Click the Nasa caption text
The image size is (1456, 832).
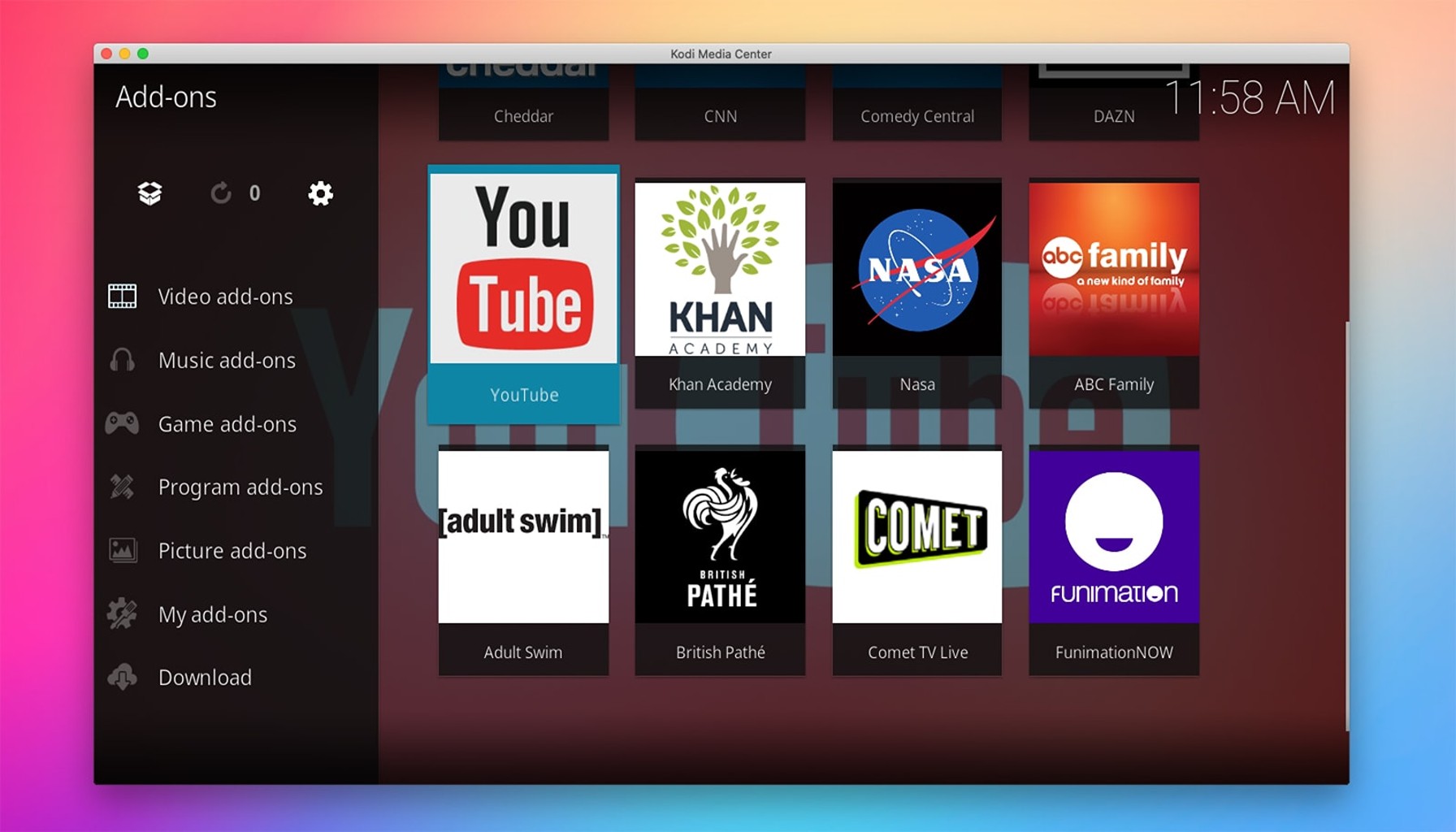[917, 384]
